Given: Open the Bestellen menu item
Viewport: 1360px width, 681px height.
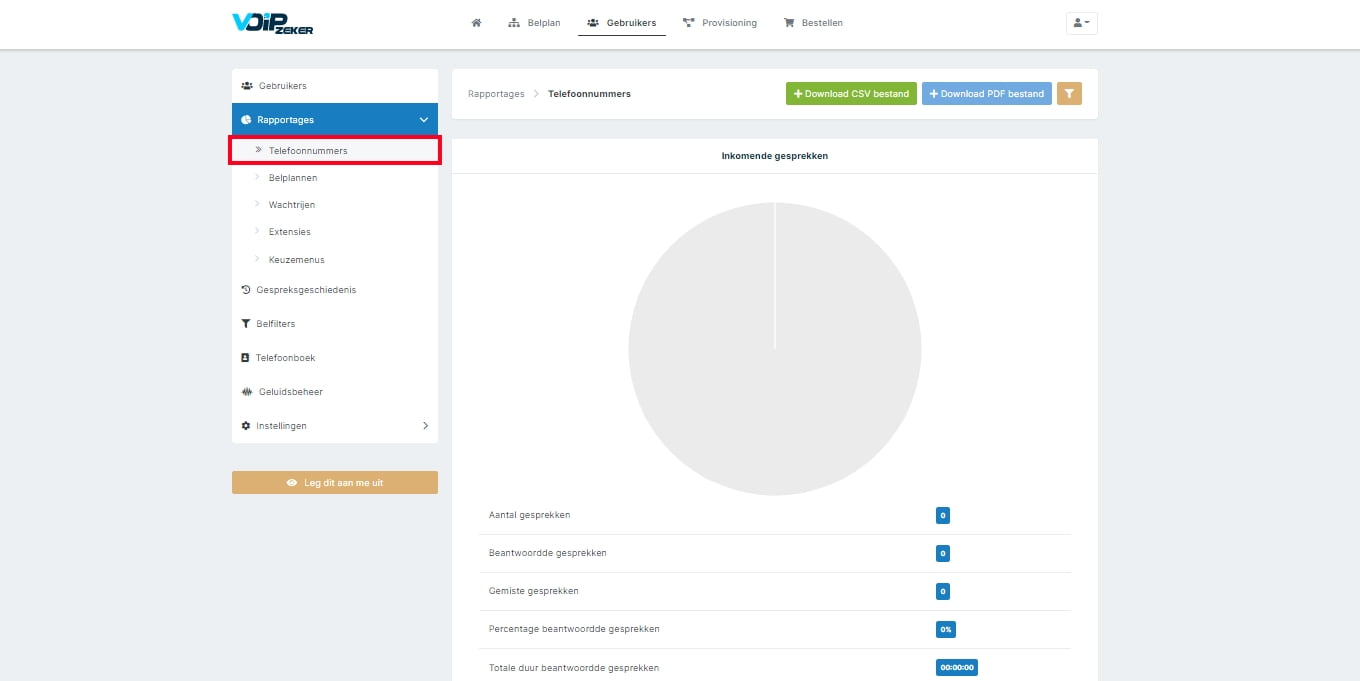Looking at the screenshot, I should (x=813, y=22).
